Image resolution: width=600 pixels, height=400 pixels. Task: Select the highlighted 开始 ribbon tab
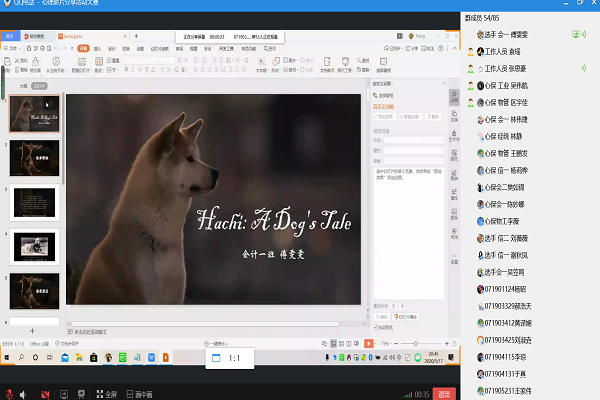click(x=83, y=49)
